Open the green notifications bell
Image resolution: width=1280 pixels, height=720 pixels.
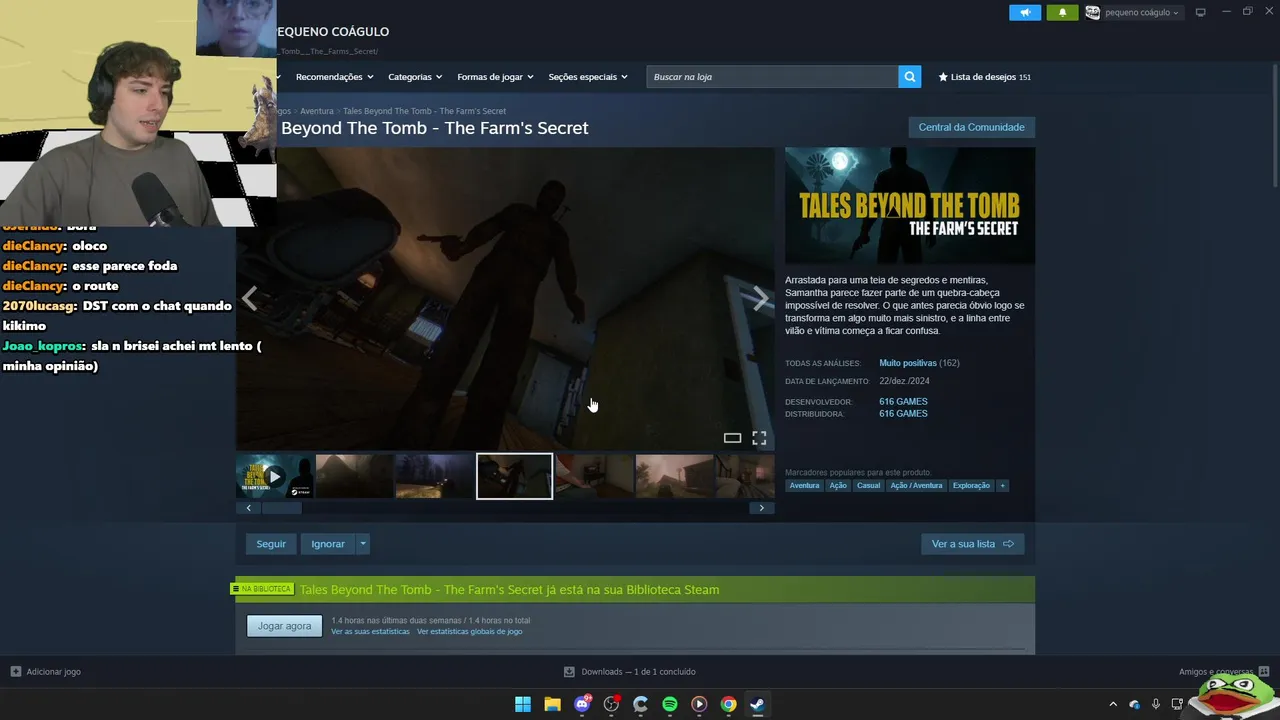(1062, 12)
